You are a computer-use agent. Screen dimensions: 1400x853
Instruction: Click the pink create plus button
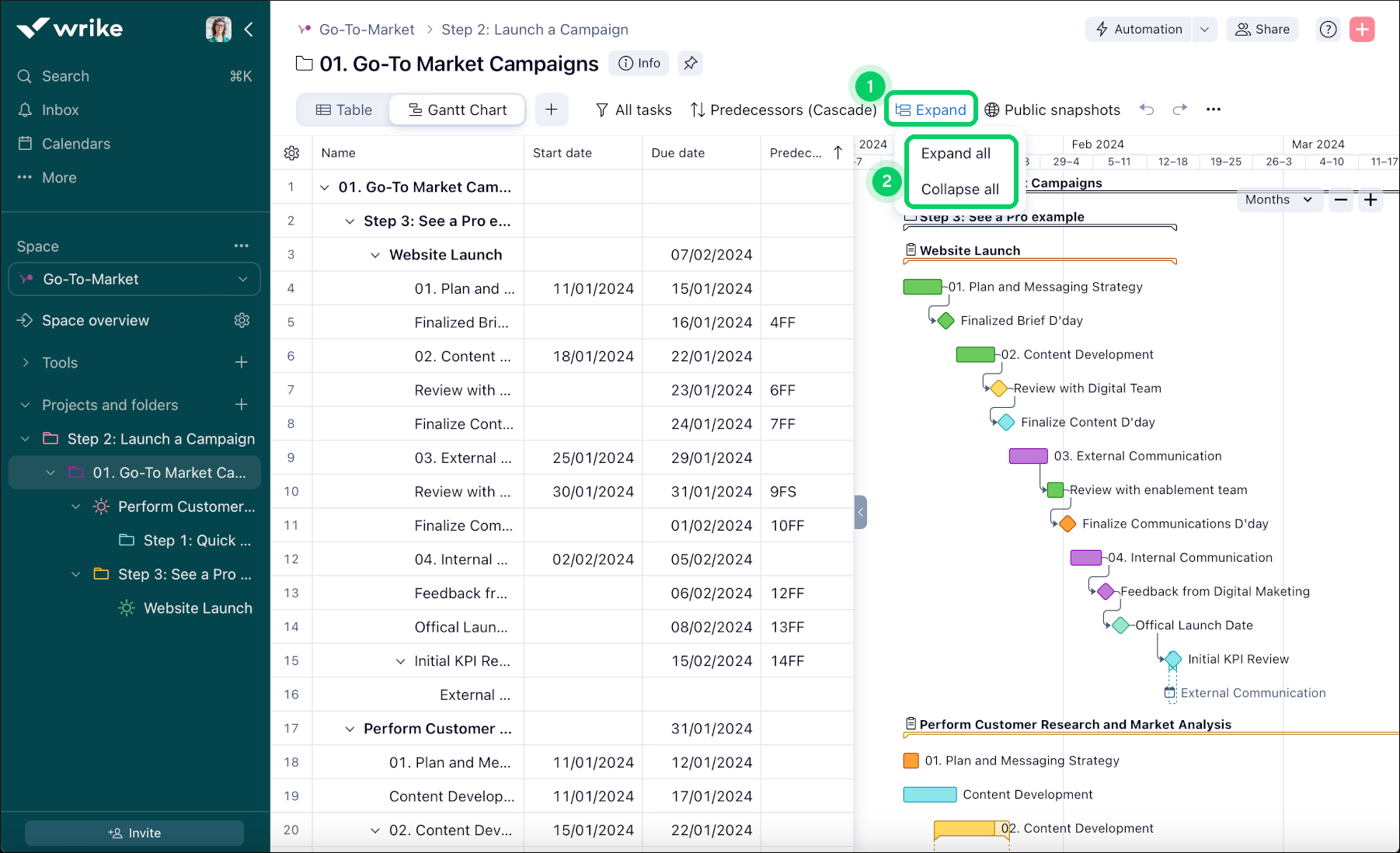tap(1362, 30)
